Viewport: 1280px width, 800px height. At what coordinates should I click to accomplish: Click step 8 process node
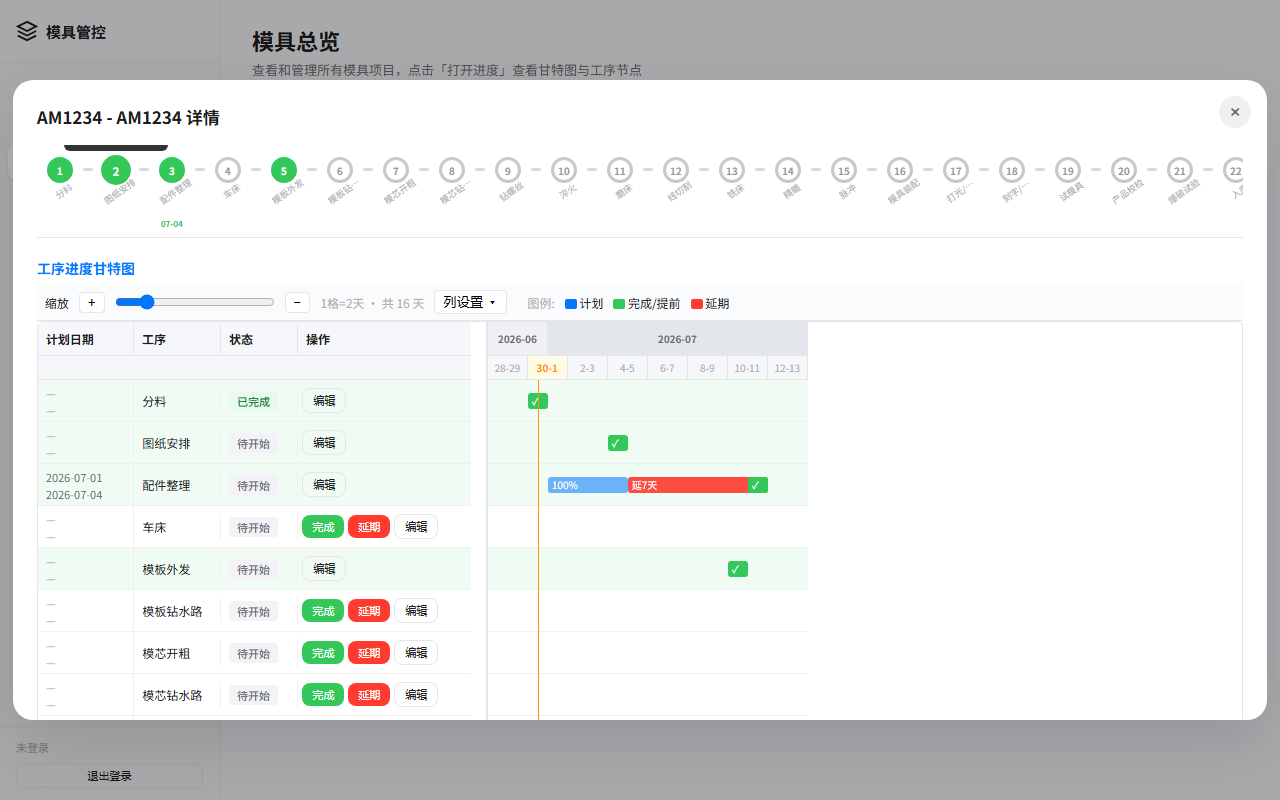pos(452,170)
